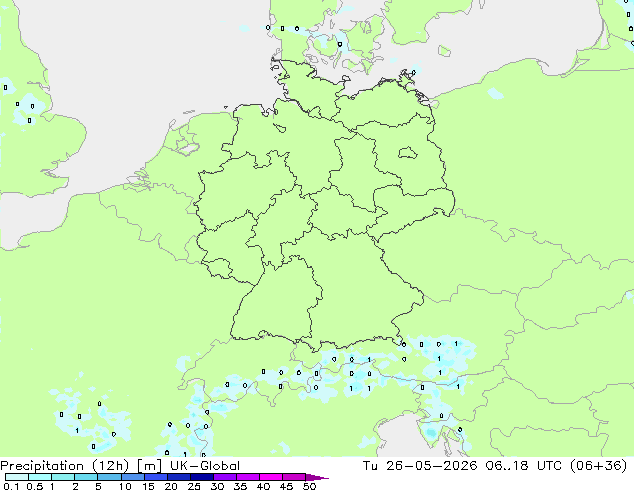Click the 20–25 dark blue legend swatch

tap(178, 477)
